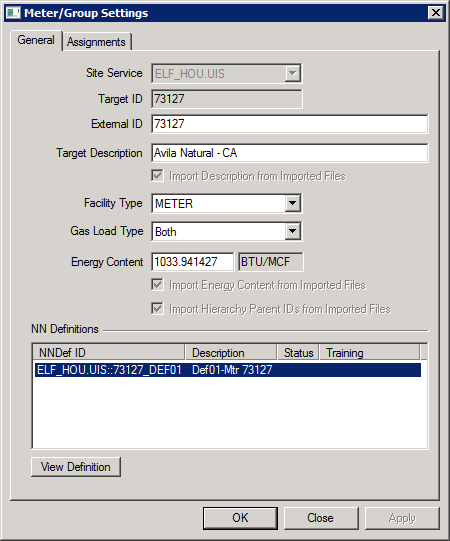Click the Meter/Group Settings title bar icon
Screen dimensions: 450x541
click(13, 13)
